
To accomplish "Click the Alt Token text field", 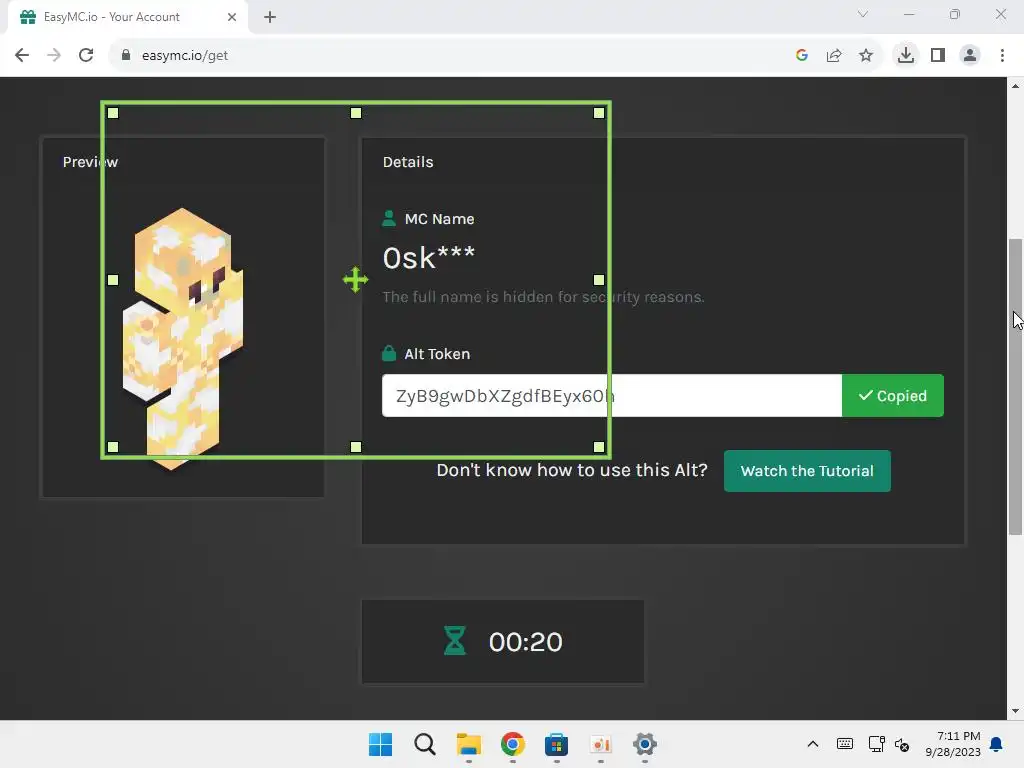I will point(612,396).
